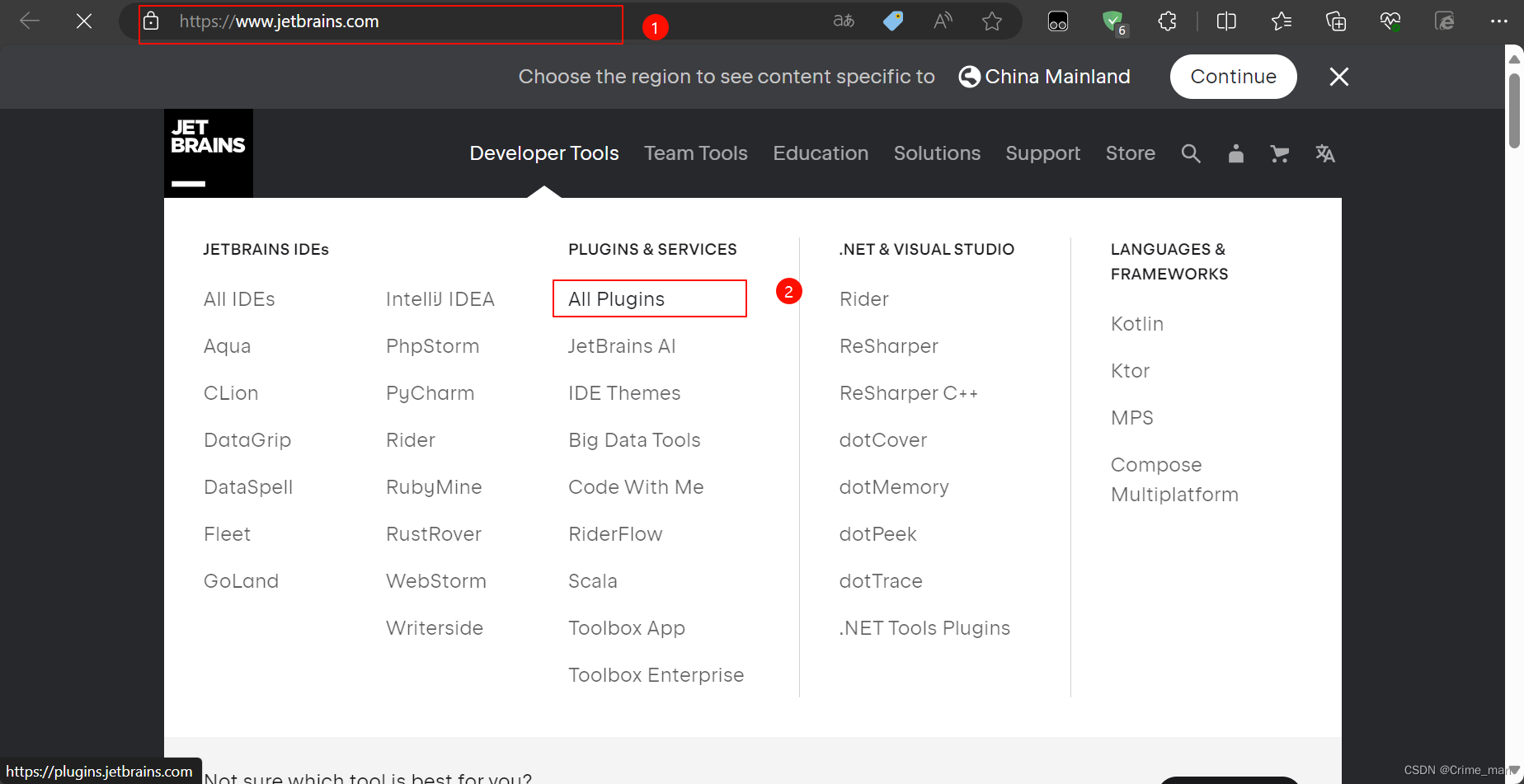Image resolution: width=1524 pixels, height=784 pixels.
Task: Click the scrollbar up arrow
Action: pos(1514,59)
